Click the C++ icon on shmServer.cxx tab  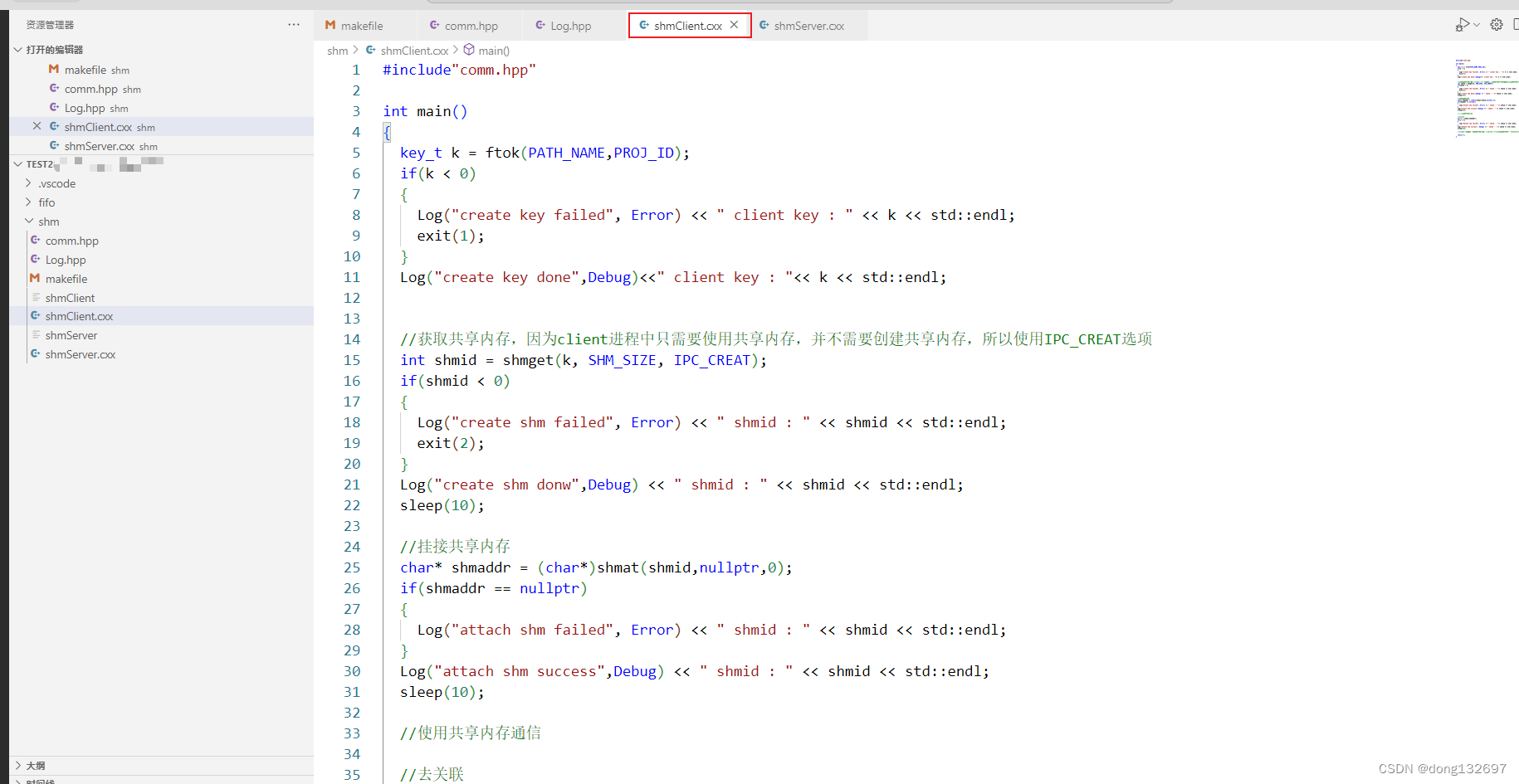pyautogui.click(x=764, y=25)
